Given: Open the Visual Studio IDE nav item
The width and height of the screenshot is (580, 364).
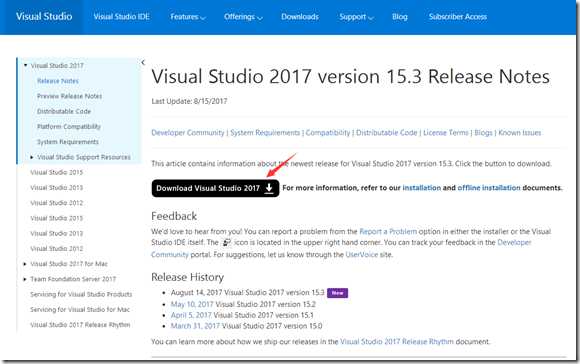Looking at the screenshot, I should point(121,17).
